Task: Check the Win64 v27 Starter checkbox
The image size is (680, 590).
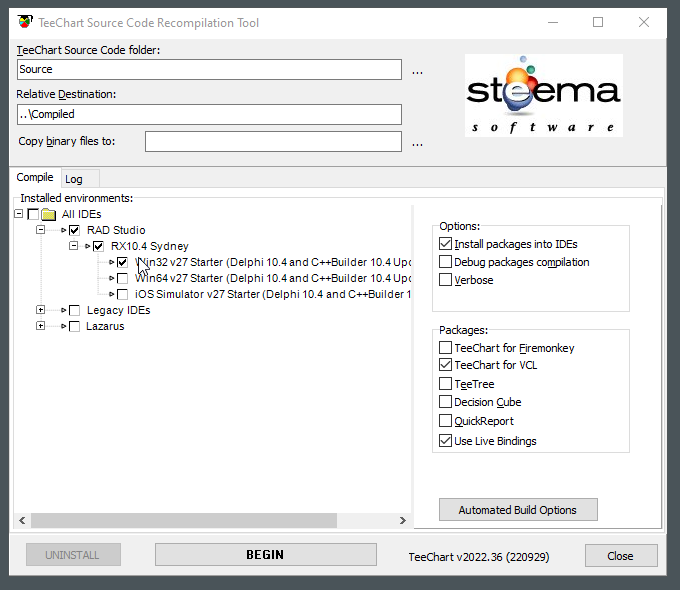Action: tap(122, 279)
